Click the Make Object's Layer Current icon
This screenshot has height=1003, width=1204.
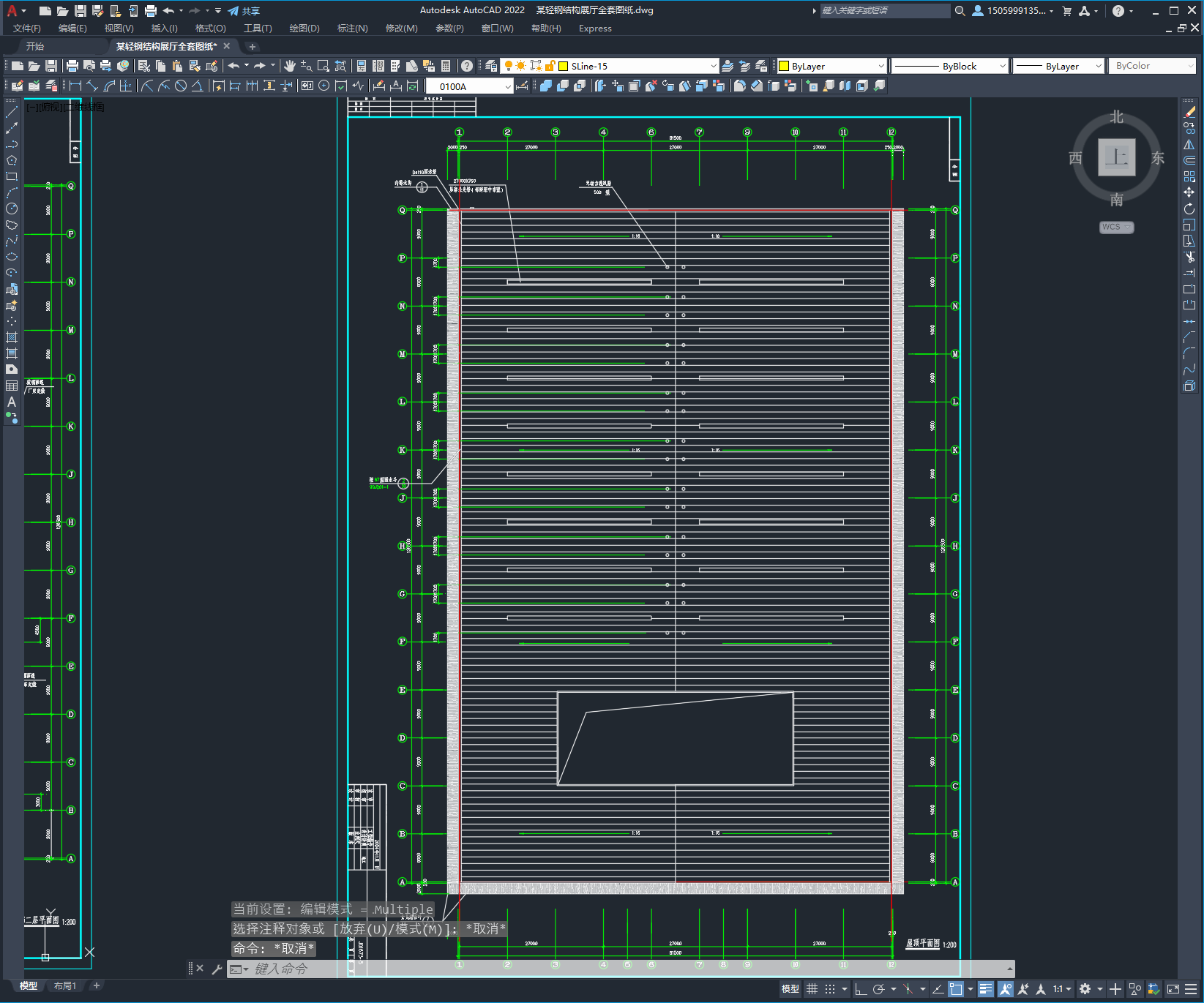click(728, 66)
